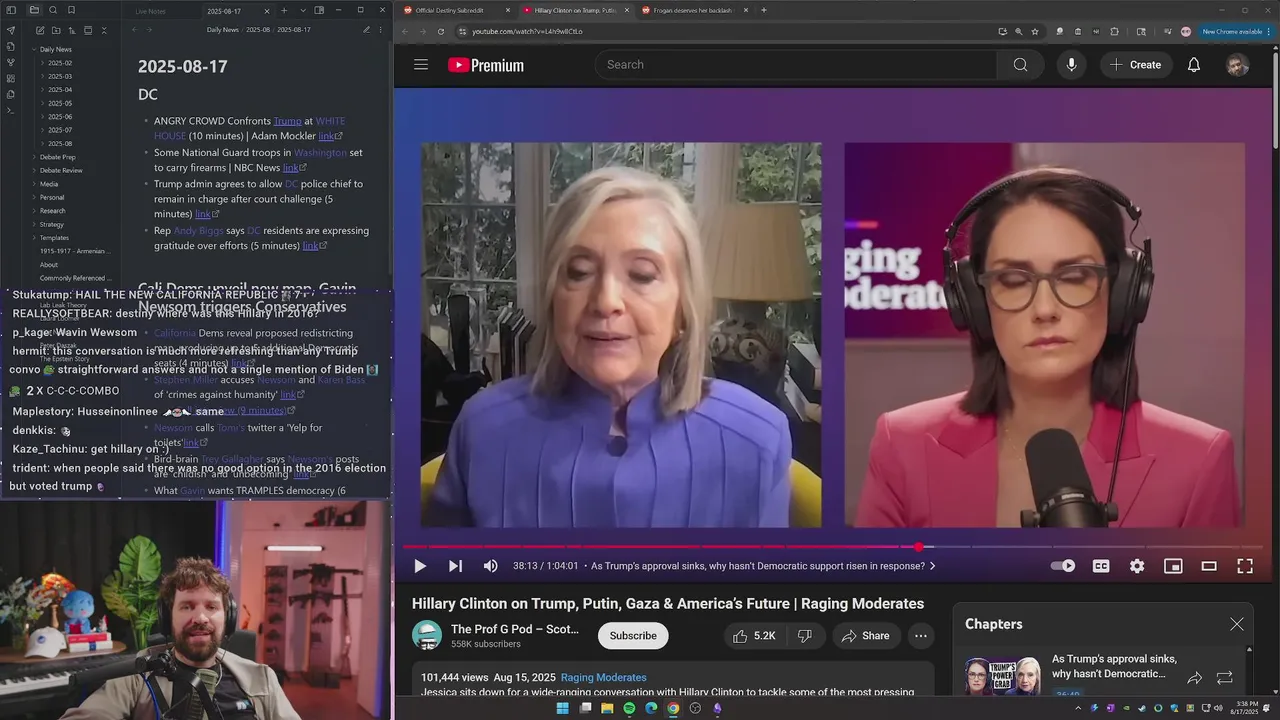Play the paused video
The image size is (1280, 720).
420,566
